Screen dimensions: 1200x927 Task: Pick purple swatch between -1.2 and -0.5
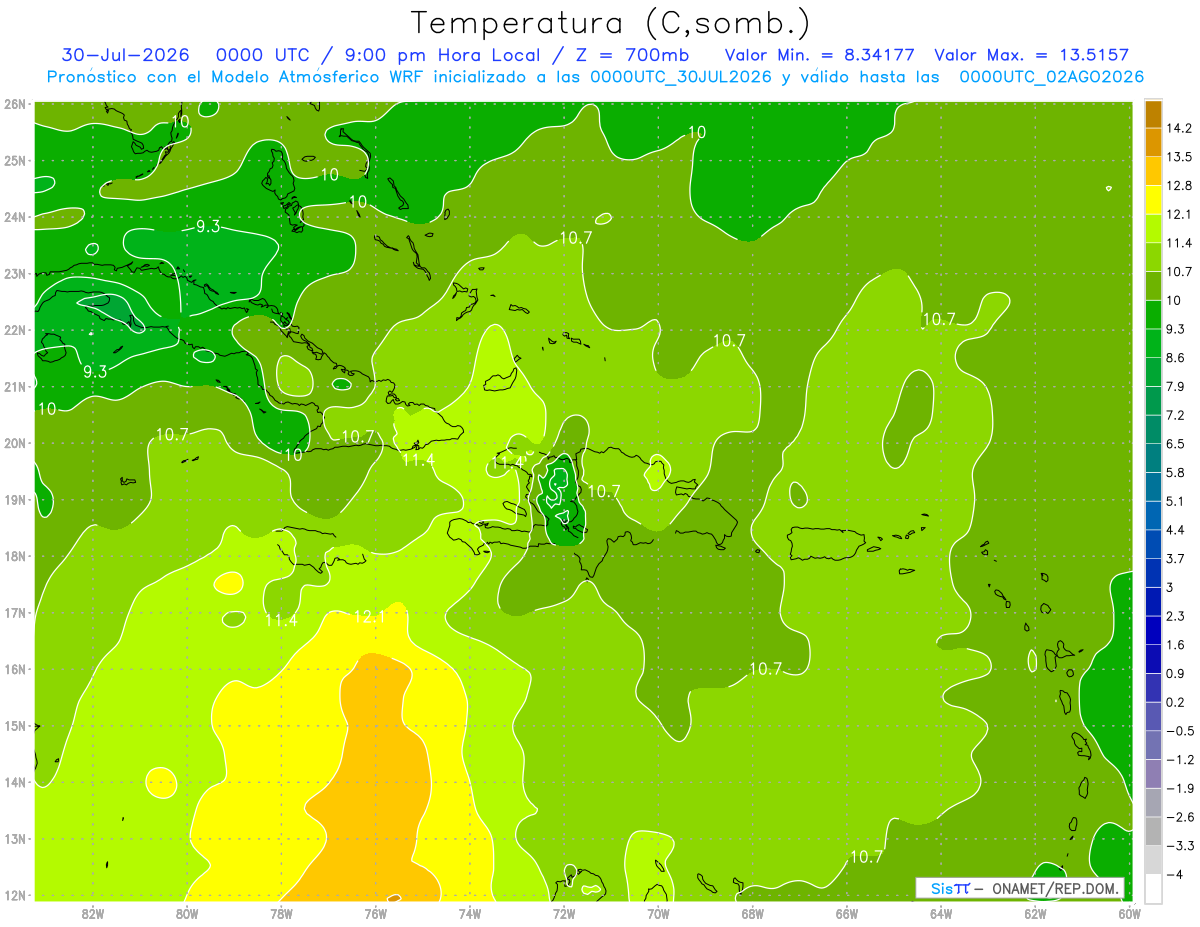1153,745
